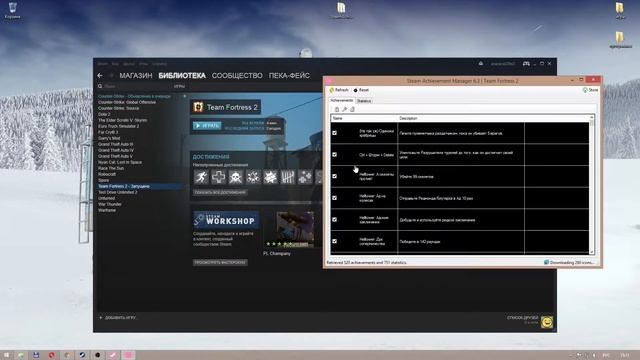Click the pink Achievement Manager taskbar icon
Viewport: 640px width, 360px height.
[x=128, y=355]
